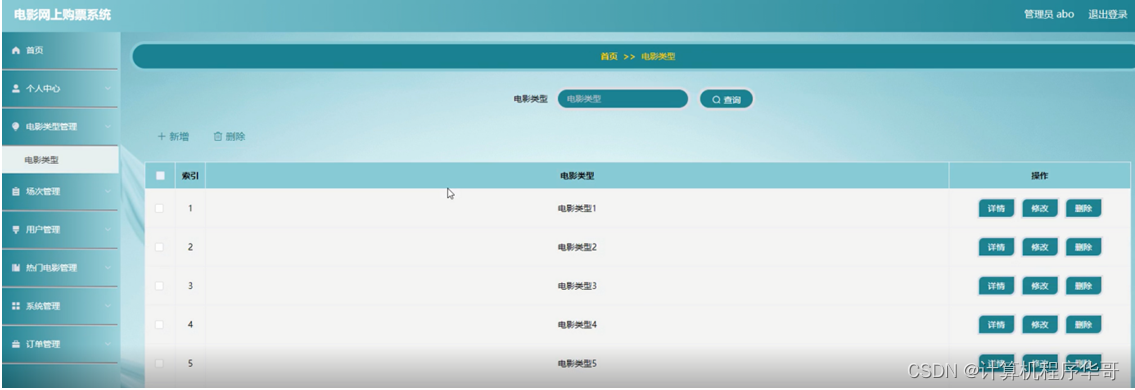Viewport: 1135px width, 390px height.
Task: Select the 电影类型 submenu item
Action: pyautogui.click(x=59, y=160)
